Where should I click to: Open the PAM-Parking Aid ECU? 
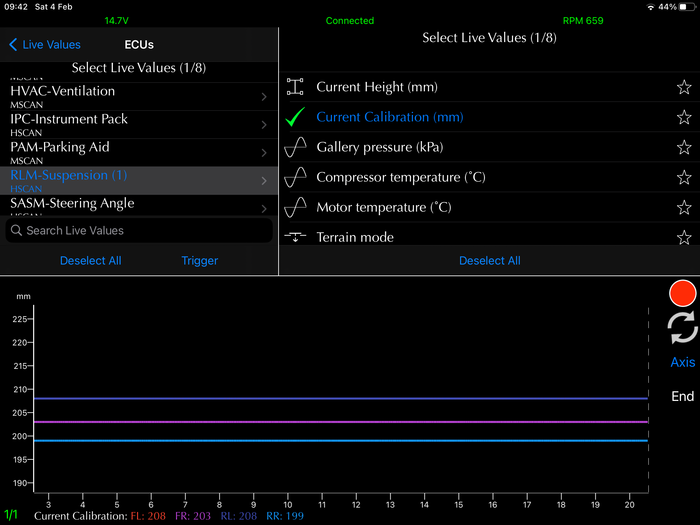pyautogui.click(x=139, y=153)
